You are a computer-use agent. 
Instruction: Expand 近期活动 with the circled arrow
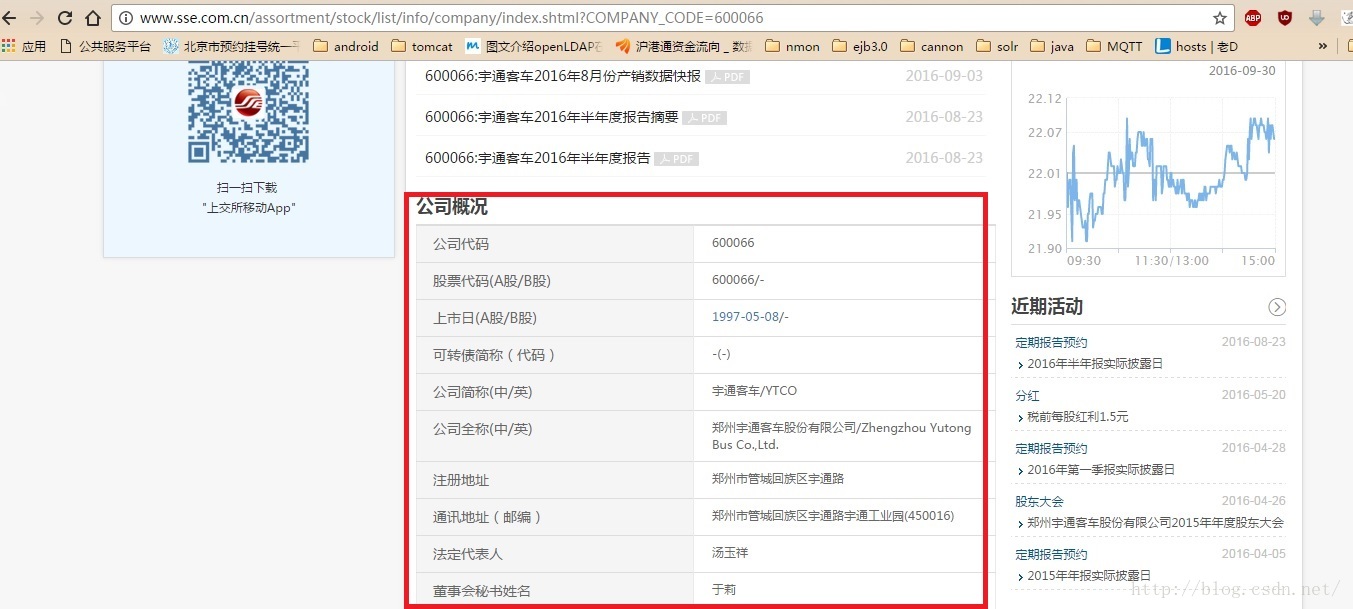click(x=1277, y=307)
